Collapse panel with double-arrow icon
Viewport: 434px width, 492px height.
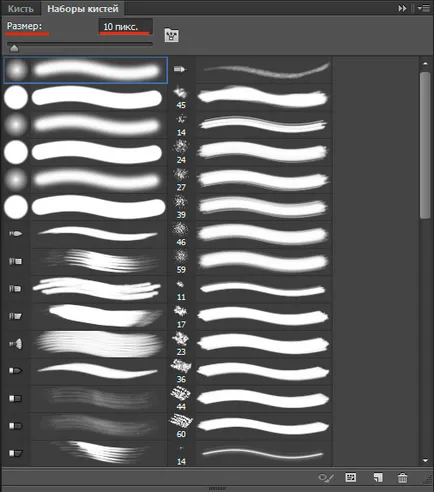(x=402, y=8)
